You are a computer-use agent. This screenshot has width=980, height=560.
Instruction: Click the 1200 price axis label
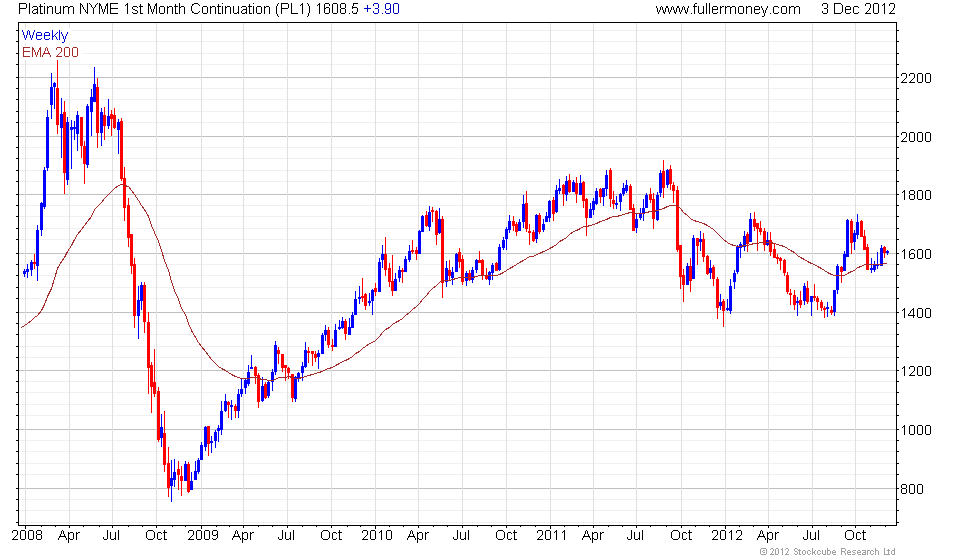coord(916,371)
